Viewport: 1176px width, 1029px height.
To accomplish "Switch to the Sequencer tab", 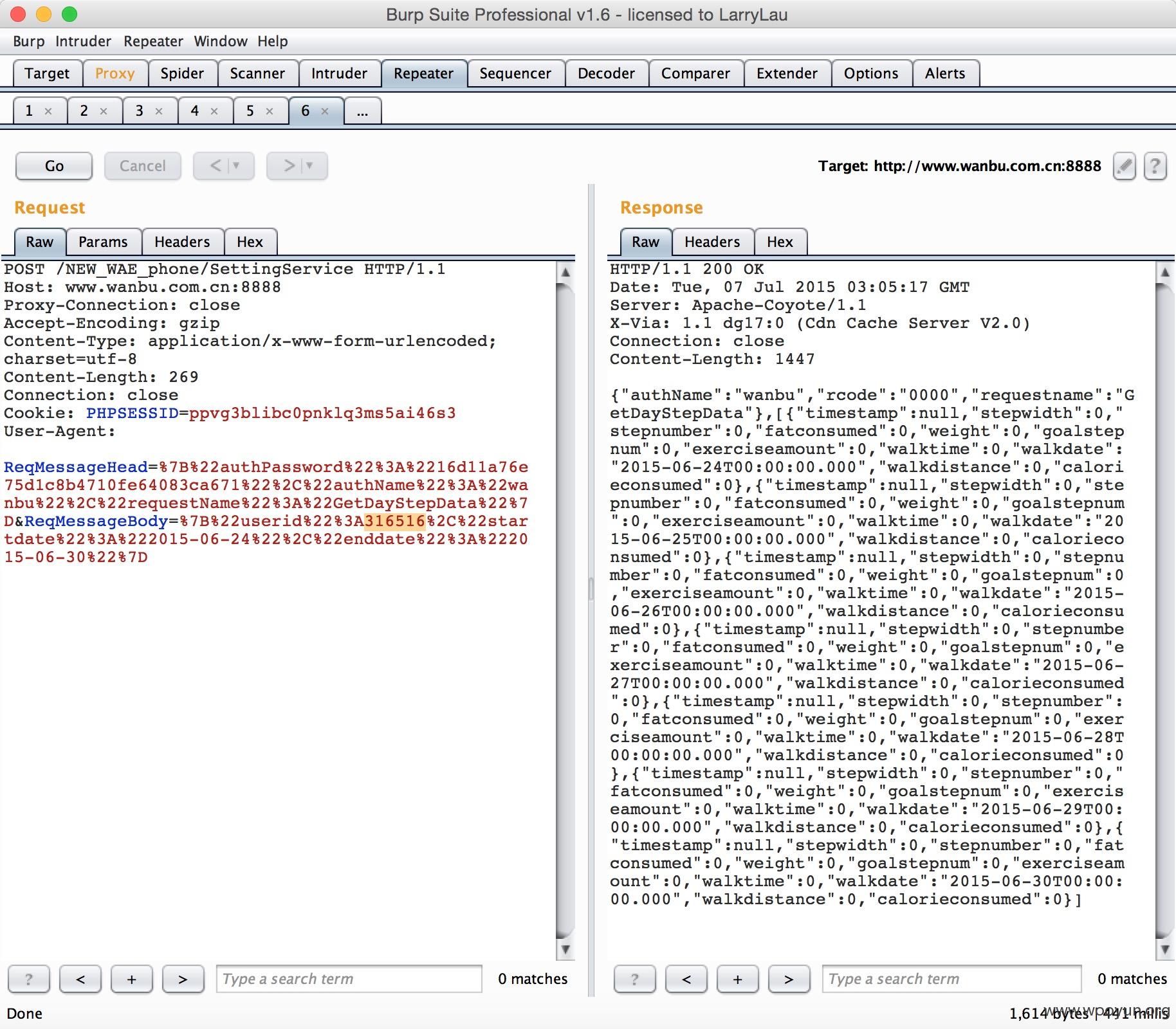I will (x=515, y=73).
